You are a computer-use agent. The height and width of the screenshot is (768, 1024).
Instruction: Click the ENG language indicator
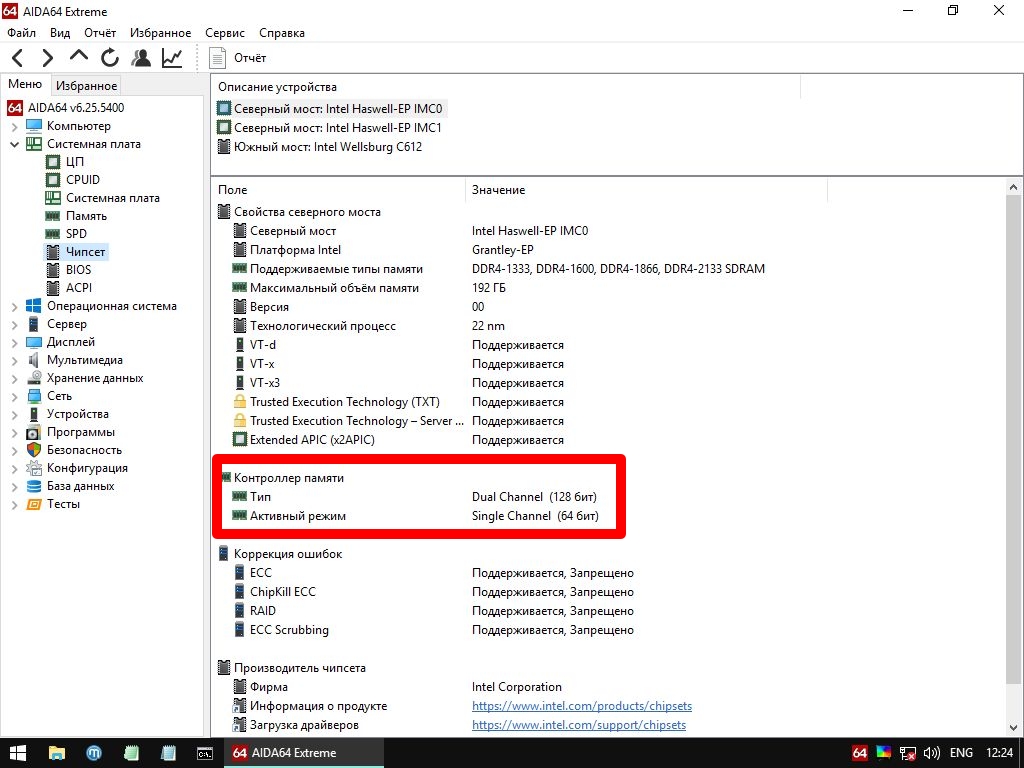(x=961, y=753)
